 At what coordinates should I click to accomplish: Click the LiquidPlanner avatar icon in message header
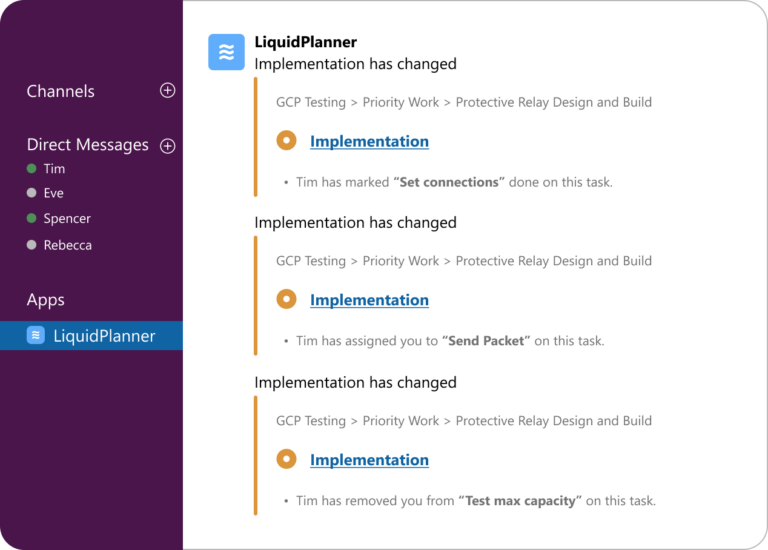pos(226,52)
